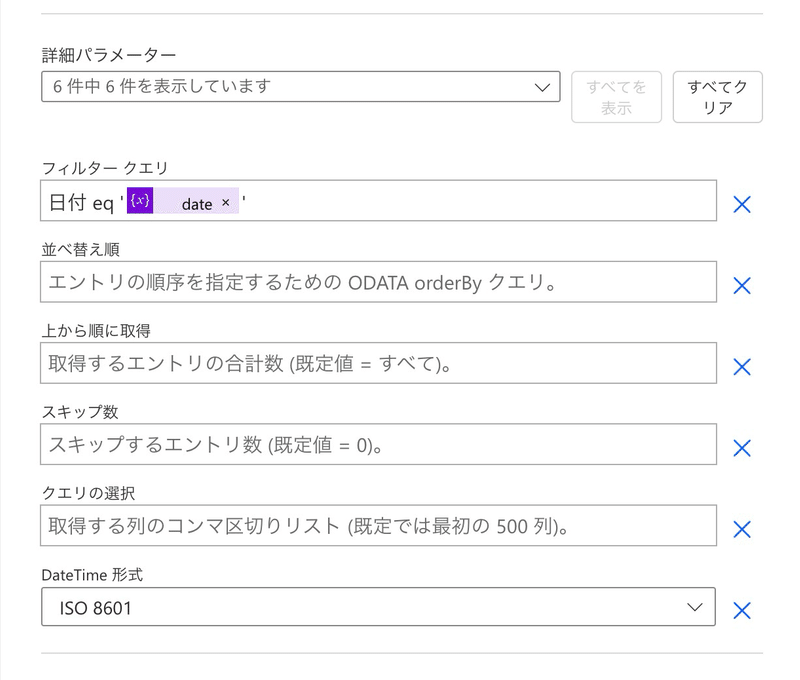Remove the DateTime 形式 parameter with its X

pos(741,610)
